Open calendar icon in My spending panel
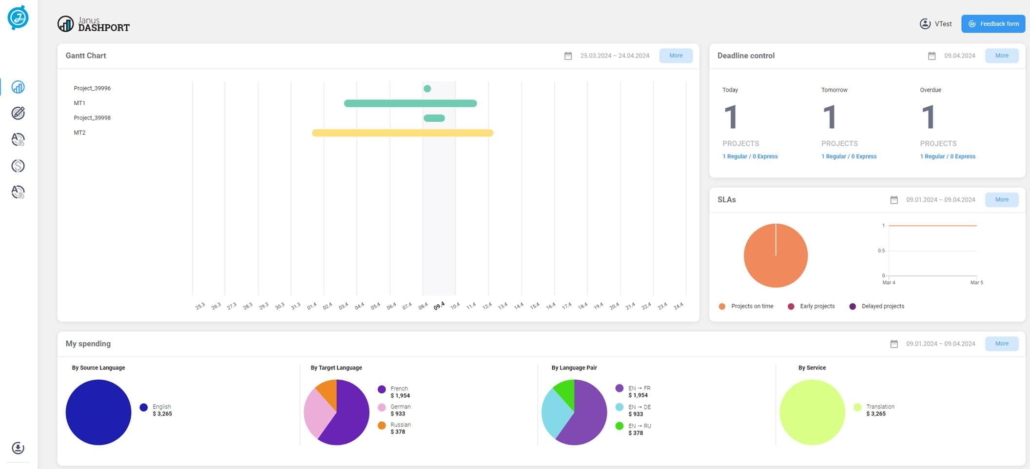1030x469 pixels. (x=894, y=344)
